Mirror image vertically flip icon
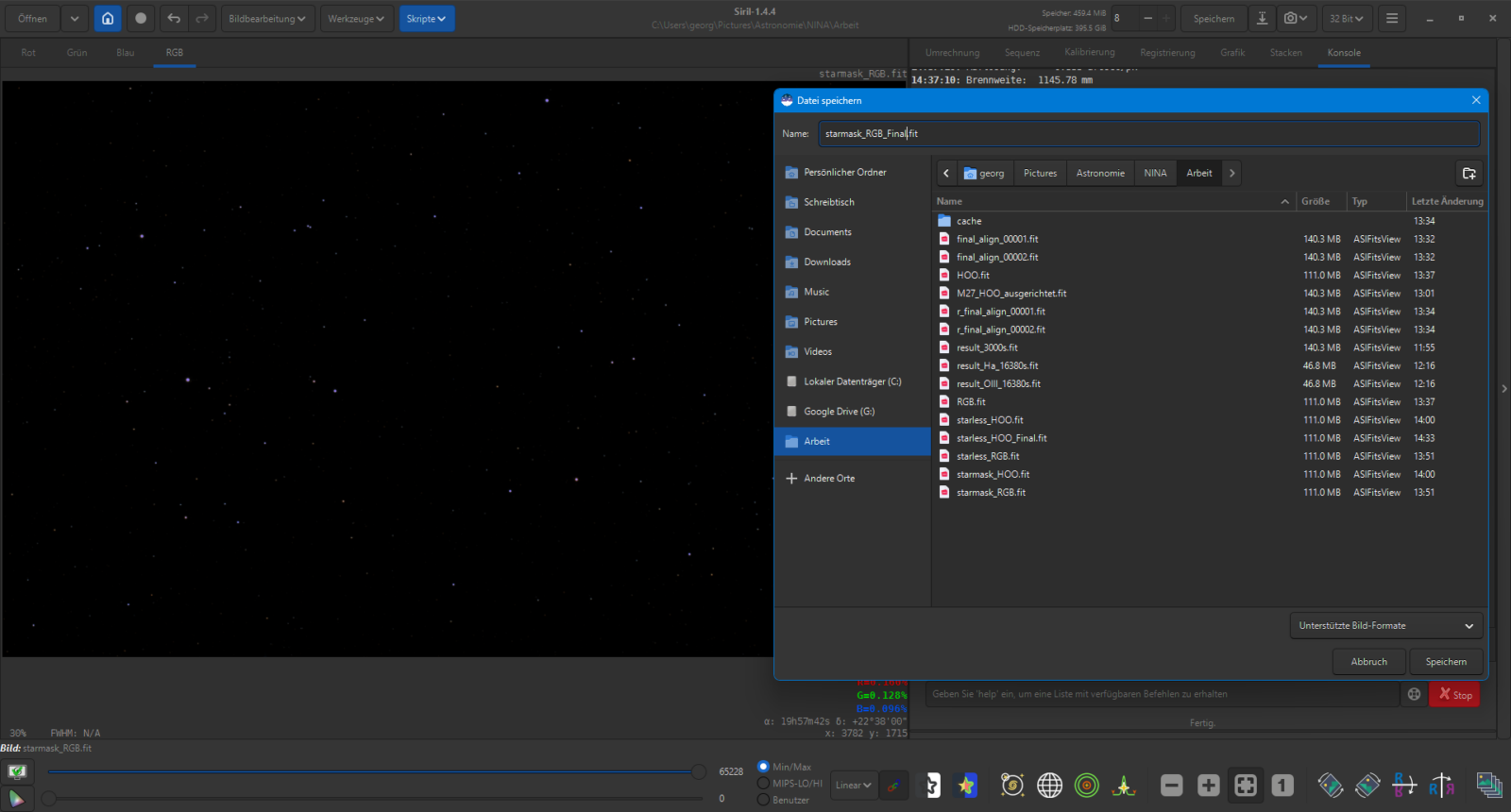1511x812 pixels. pos(1404,786)
